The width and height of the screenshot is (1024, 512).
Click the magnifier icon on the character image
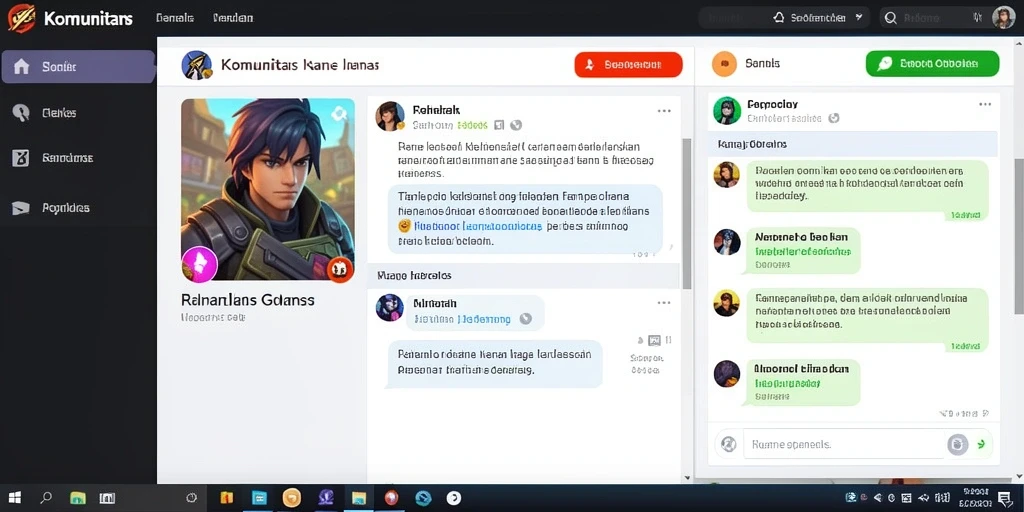[339, 114]
